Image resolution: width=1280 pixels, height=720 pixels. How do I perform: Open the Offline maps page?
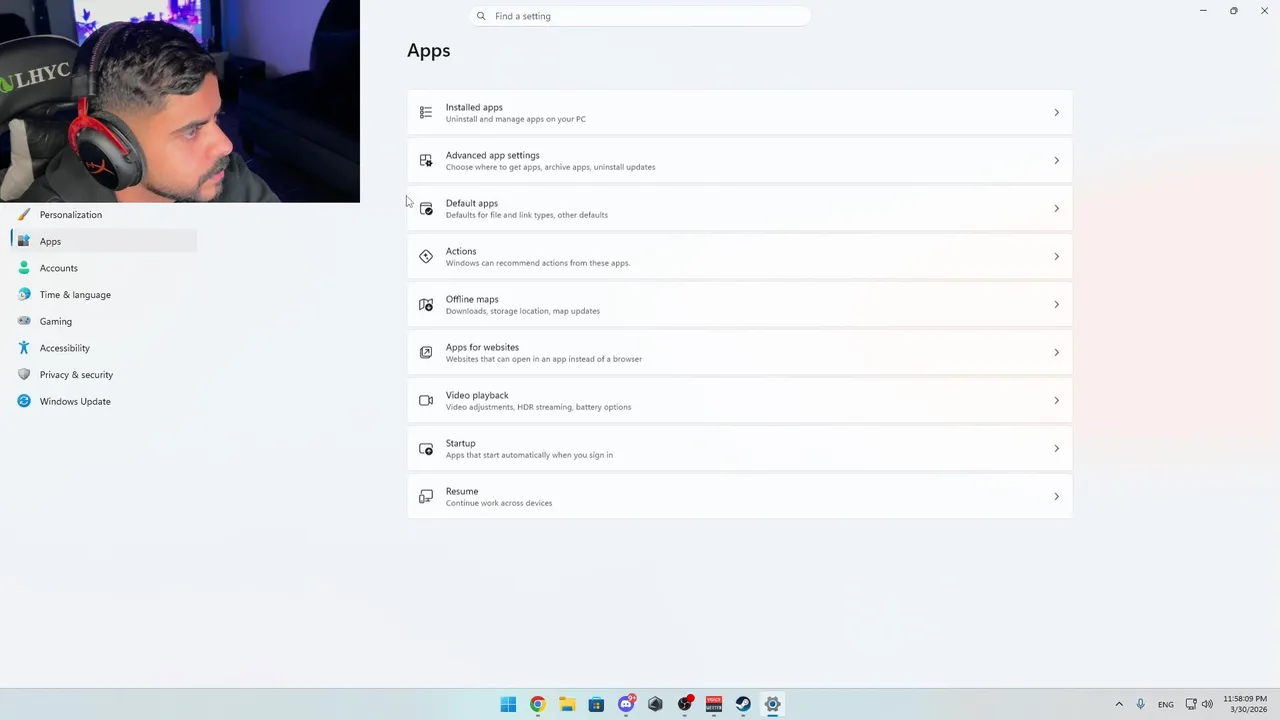tap(739, 304)
